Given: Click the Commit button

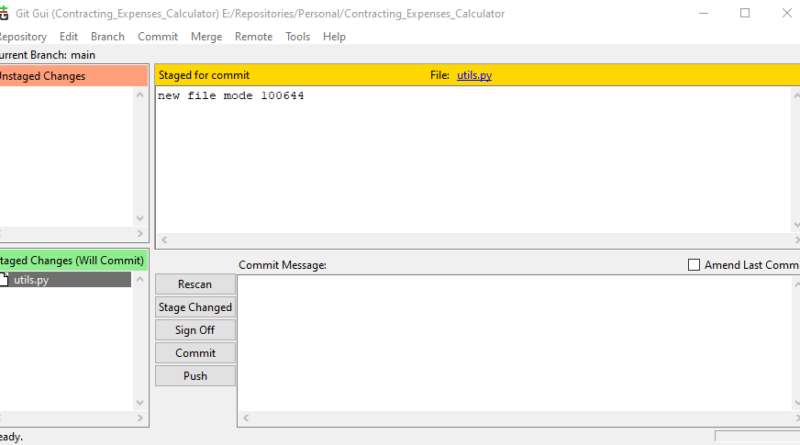Looking at the screenshot, I should pyautogui.click(x=195, y=353).
